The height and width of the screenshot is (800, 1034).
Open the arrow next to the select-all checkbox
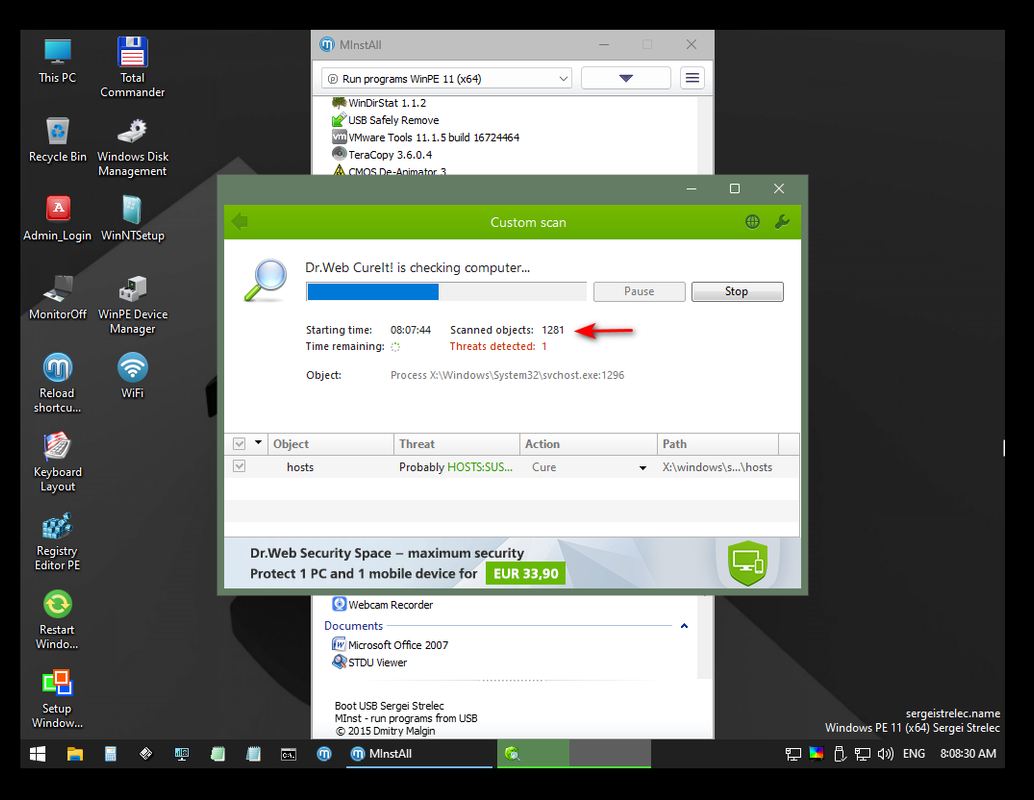point(258,443)
